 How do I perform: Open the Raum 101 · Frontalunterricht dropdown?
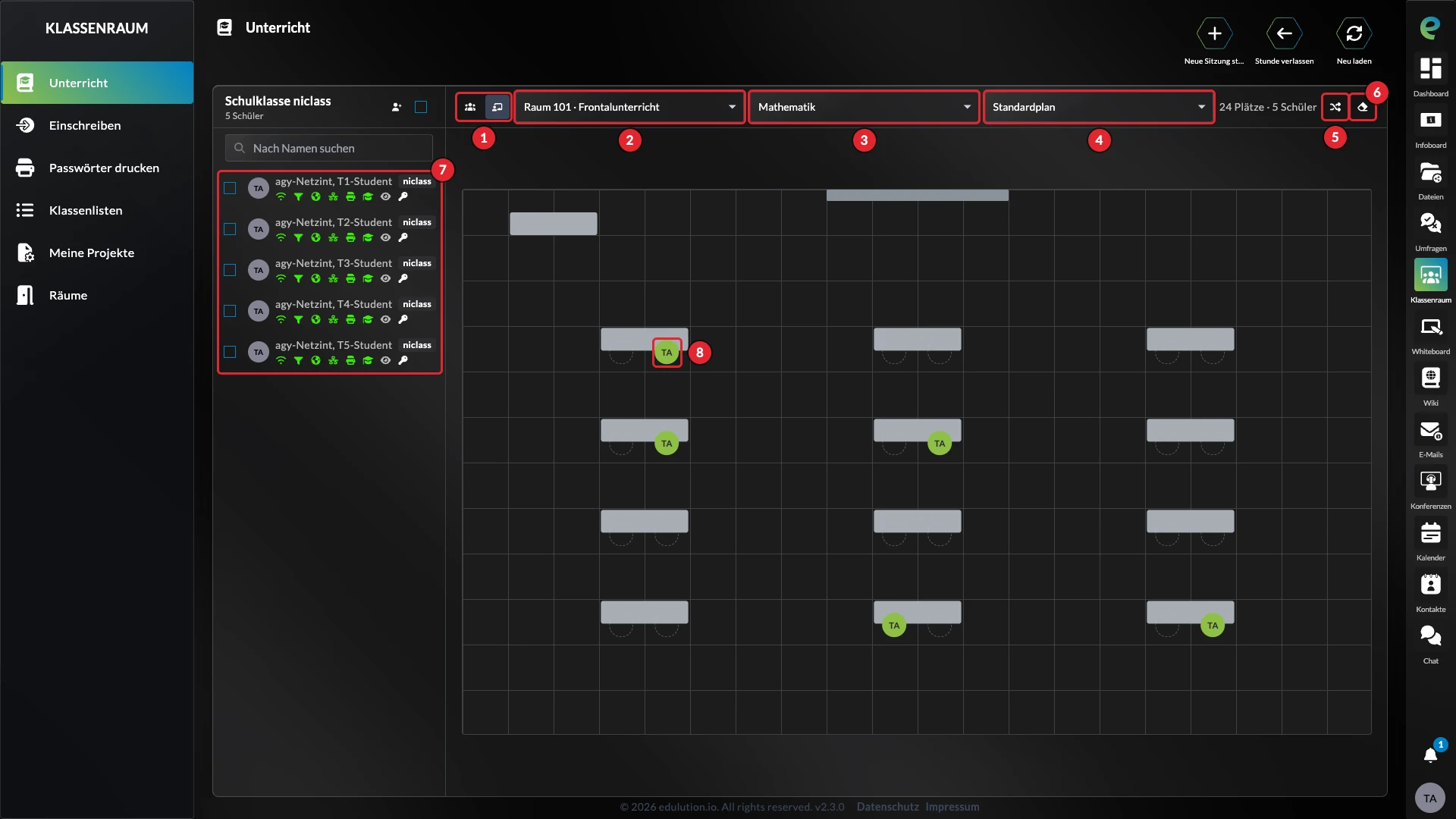629,107
